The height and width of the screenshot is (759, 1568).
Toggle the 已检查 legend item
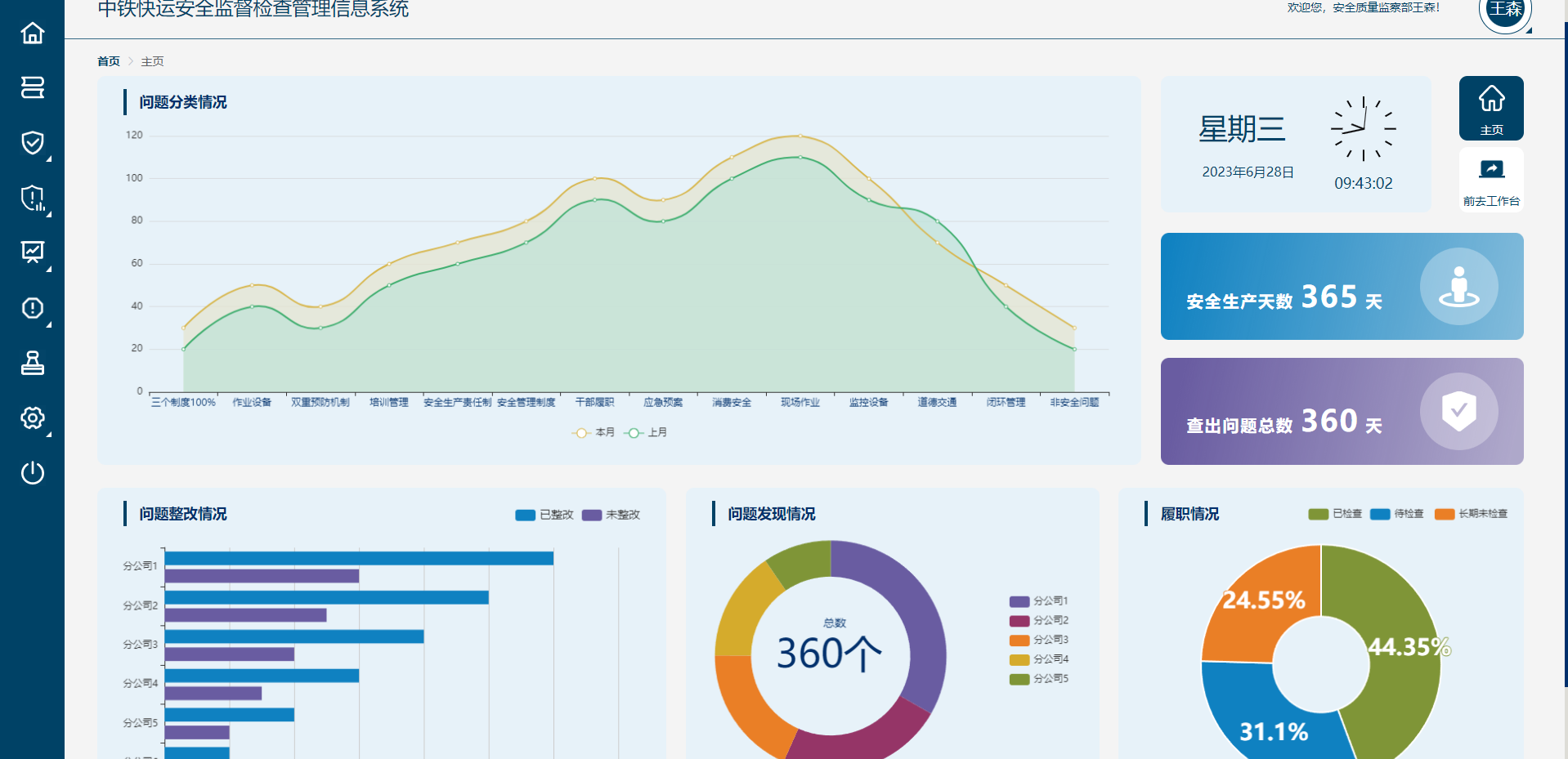coord(1335,514)
